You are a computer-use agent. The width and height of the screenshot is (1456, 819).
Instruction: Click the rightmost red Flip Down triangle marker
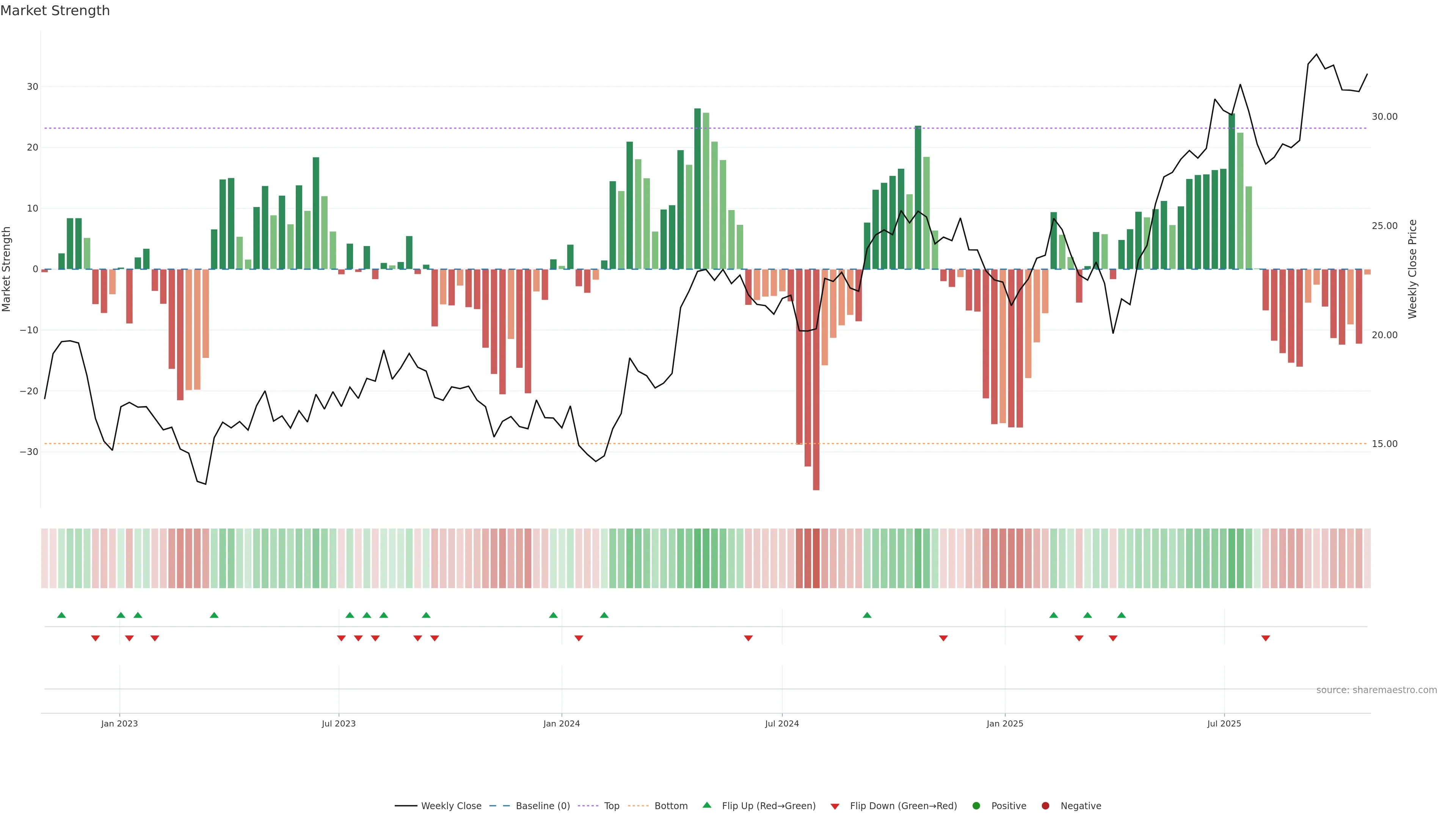point(1266,638)
